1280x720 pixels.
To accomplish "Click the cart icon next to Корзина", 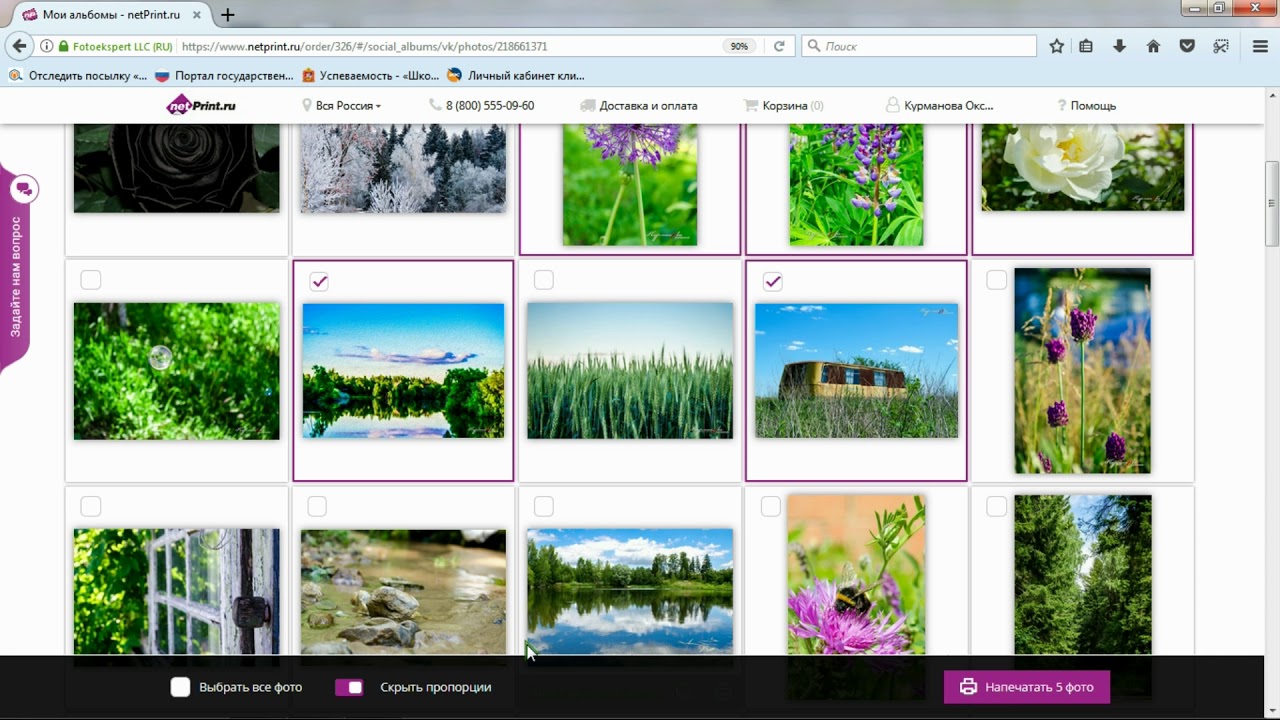I will coord(751,105).
